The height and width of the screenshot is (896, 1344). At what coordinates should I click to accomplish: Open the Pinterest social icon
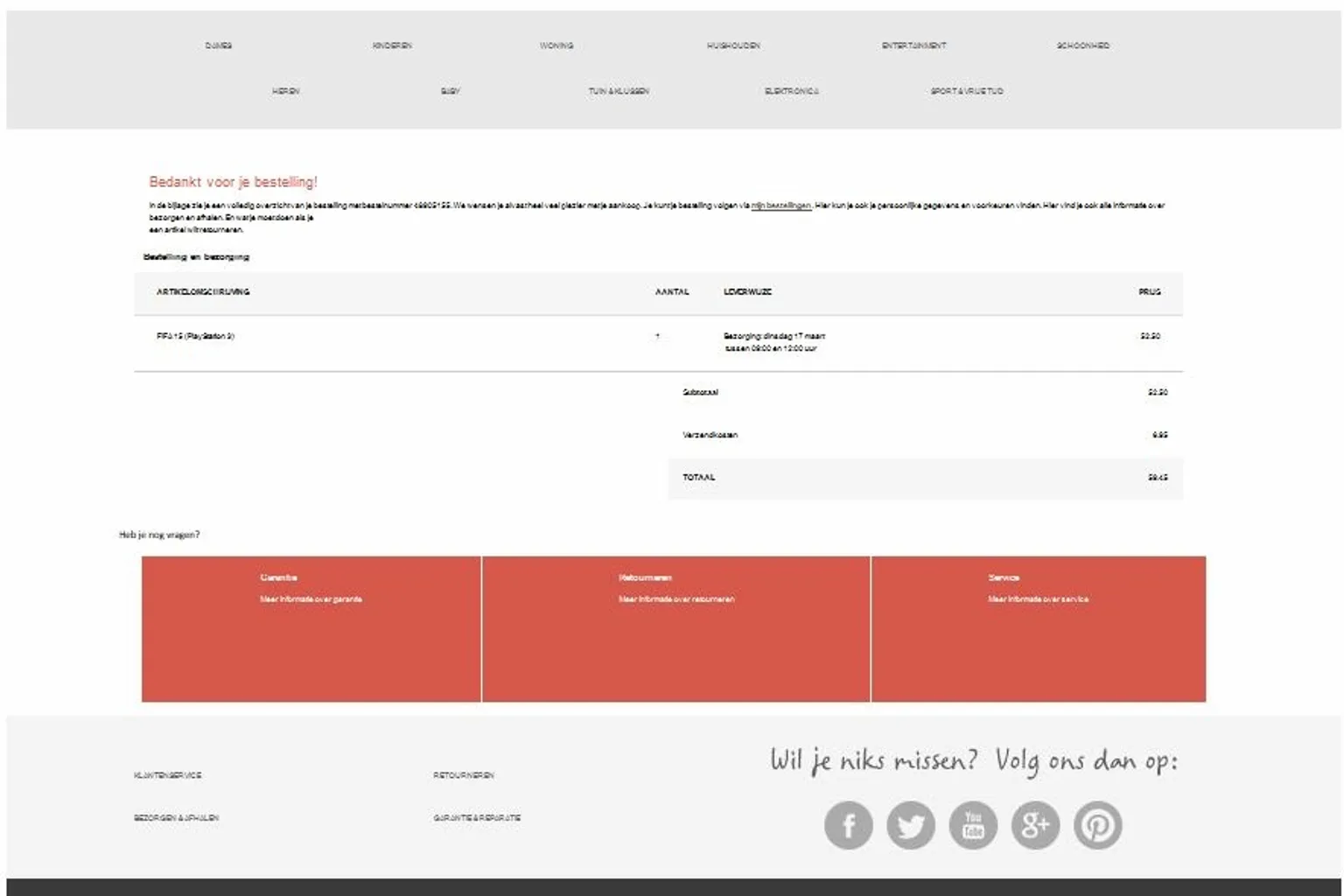pos(1098,825)
